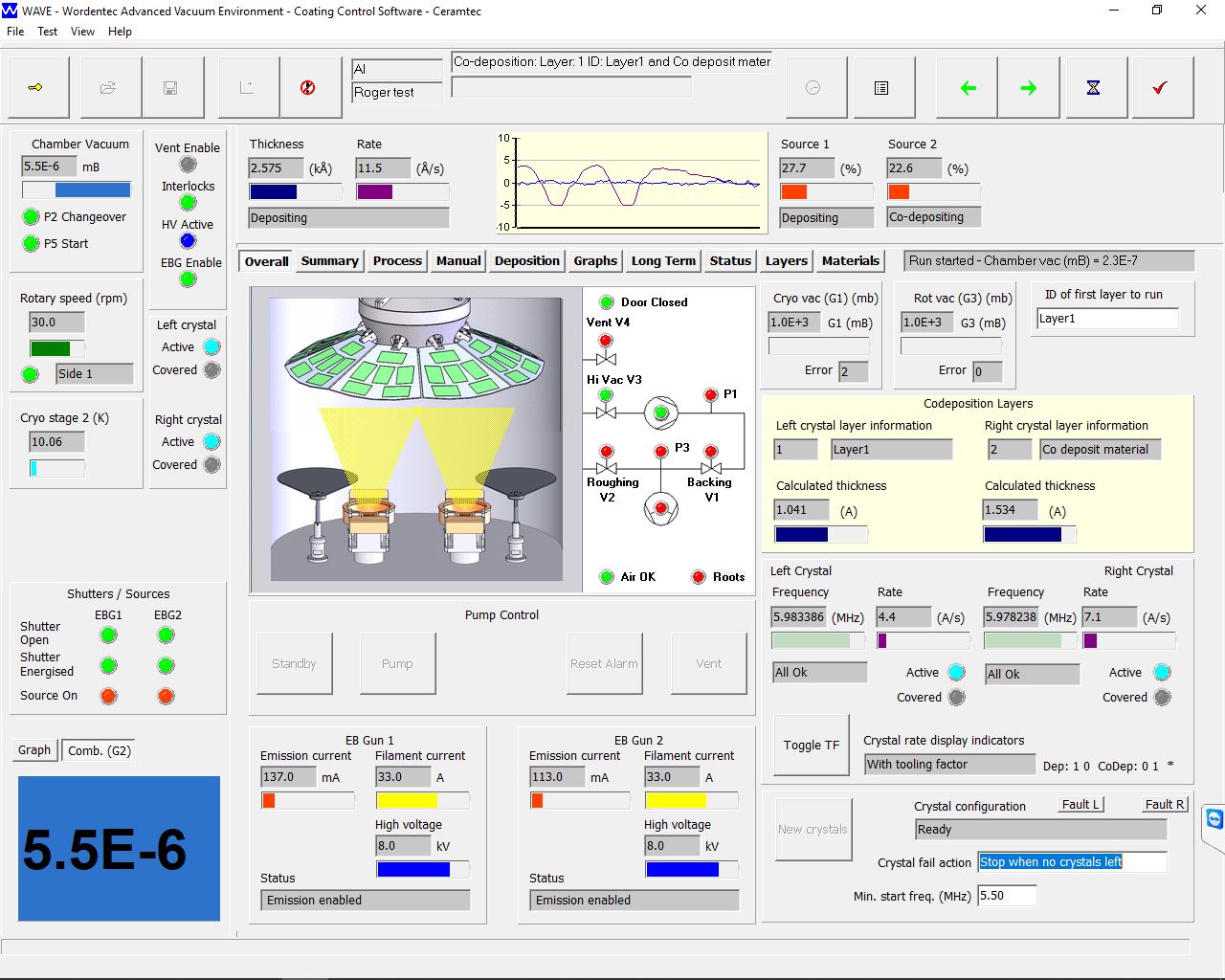
Task: Click the green left arrow button
Action: (968, 87)
